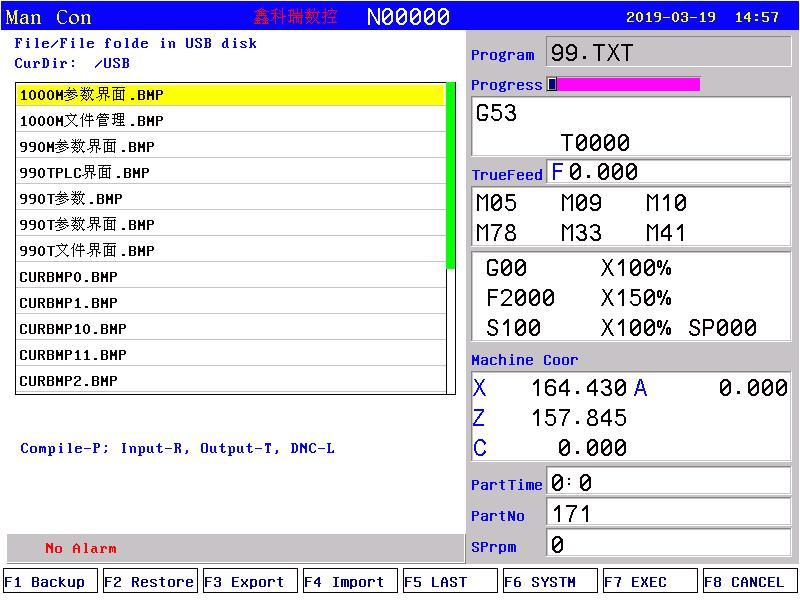Click the F7 EXEC button
This screenshot has width=800, height=600.
point(649,582)
